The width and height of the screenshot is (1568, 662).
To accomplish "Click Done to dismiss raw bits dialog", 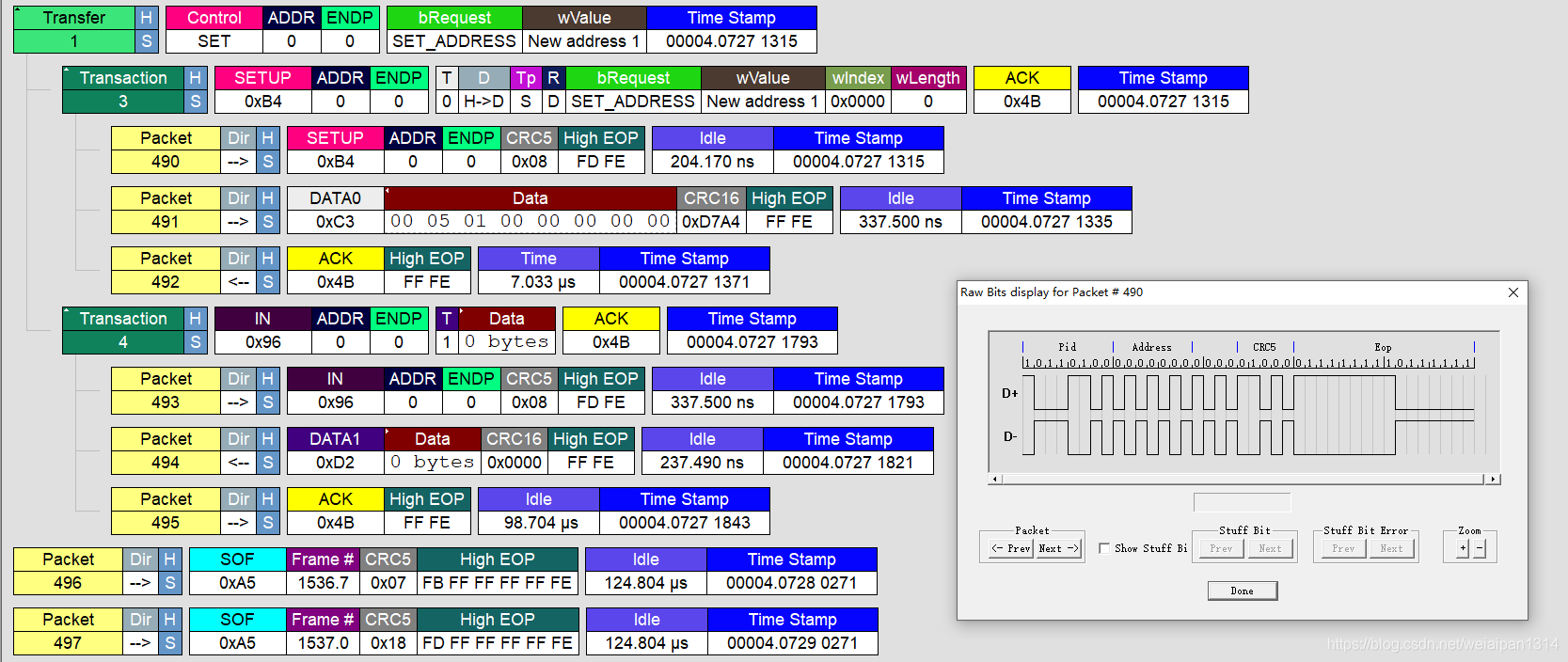I will point(1243,591).
